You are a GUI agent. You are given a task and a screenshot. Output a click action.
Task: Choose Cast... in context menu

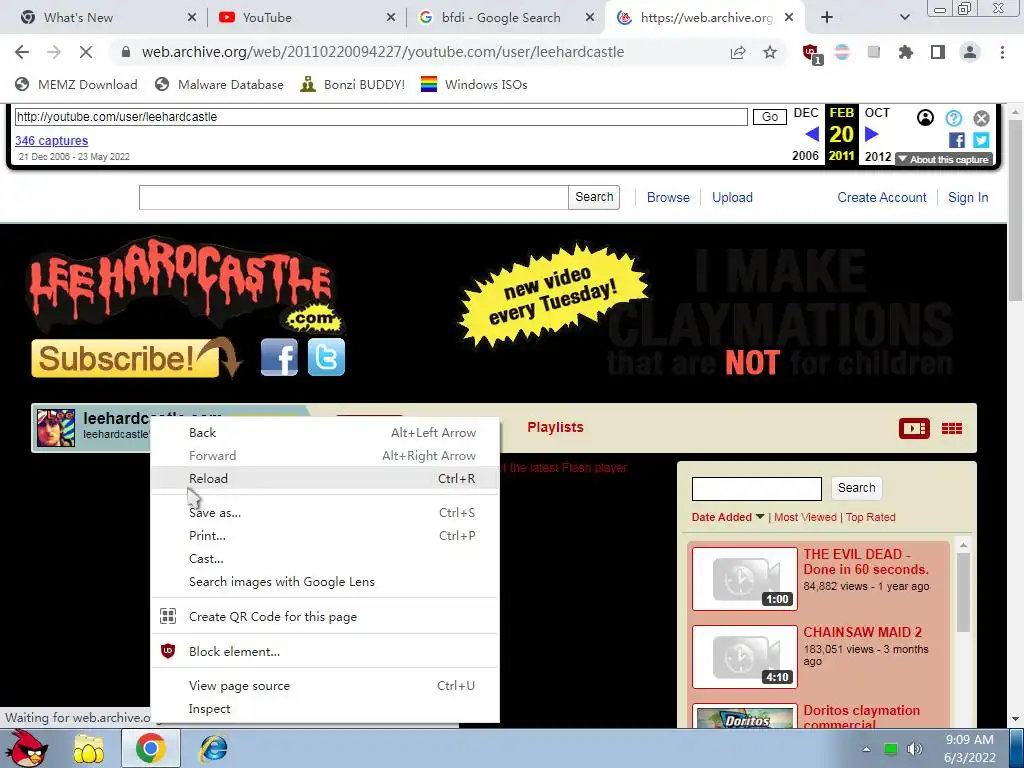coord(325,559)
